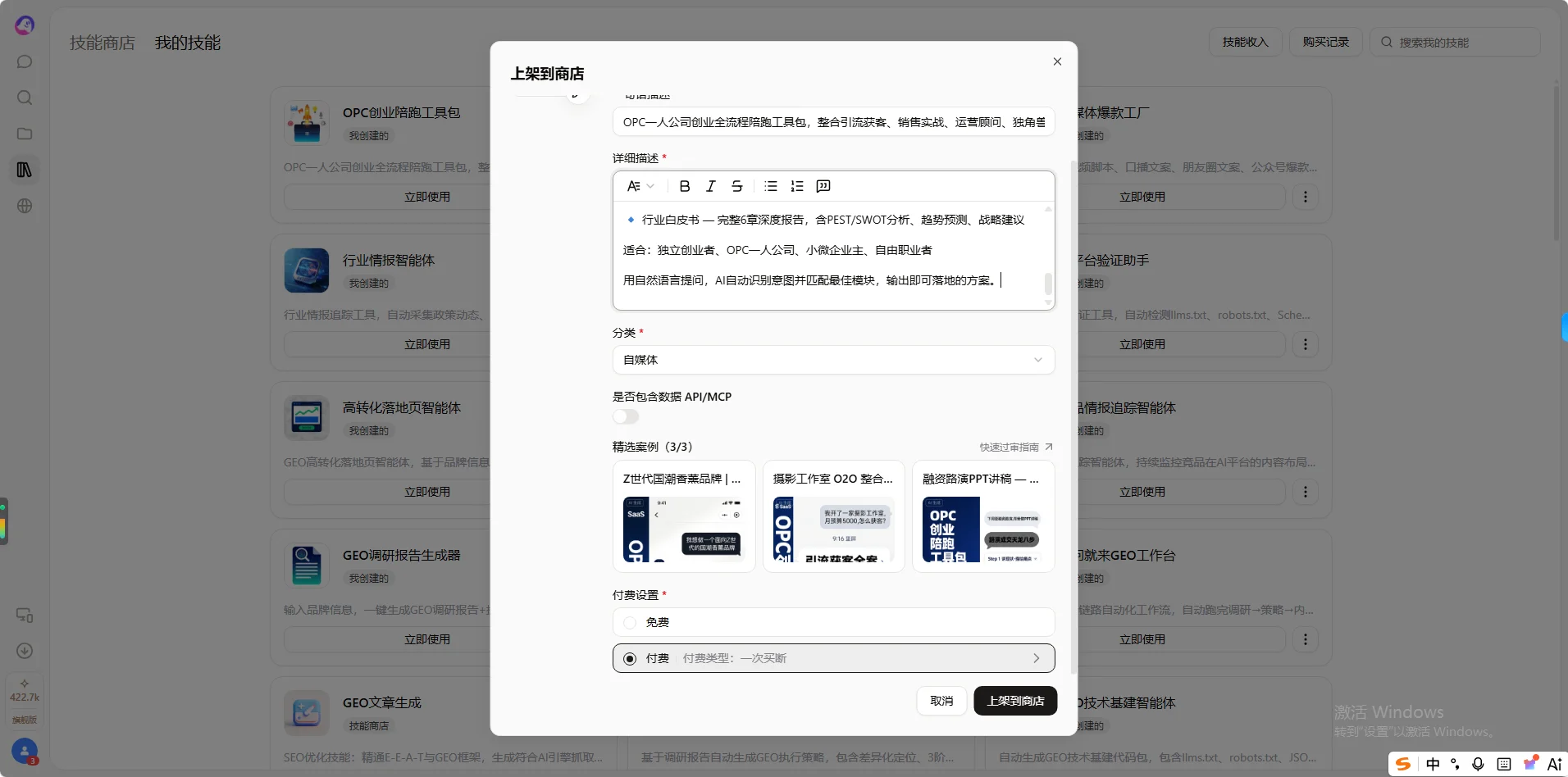Click 立即使用 on 高转化落地页智能体 card
The image size is (1568, 777).
tap(427, 492)
